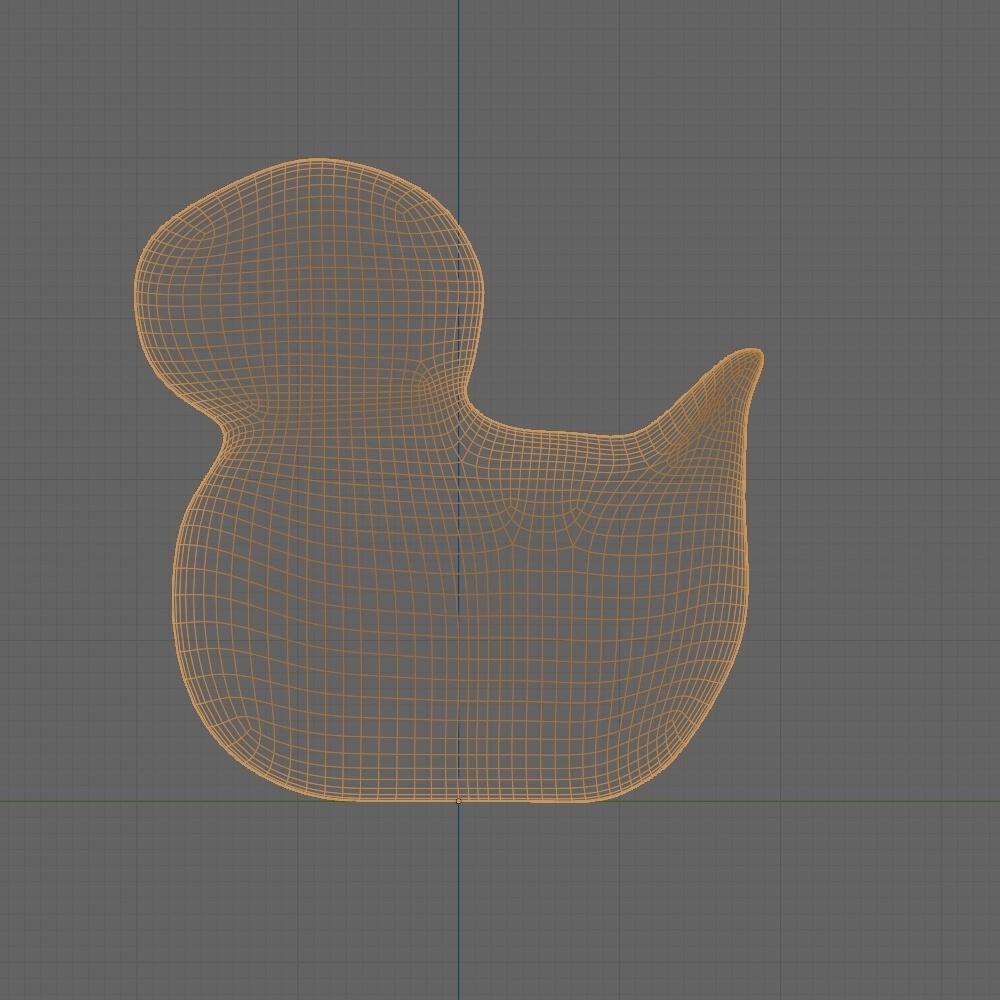
Task: Click the object origin point under the duck
Action: pos(459,801)
